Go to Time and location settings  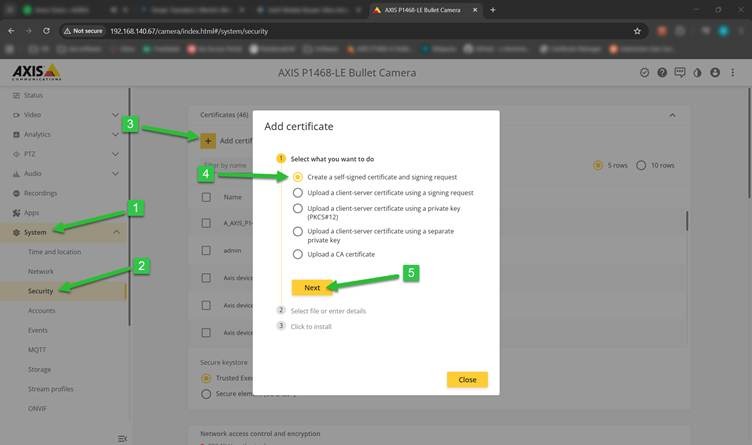54,252
